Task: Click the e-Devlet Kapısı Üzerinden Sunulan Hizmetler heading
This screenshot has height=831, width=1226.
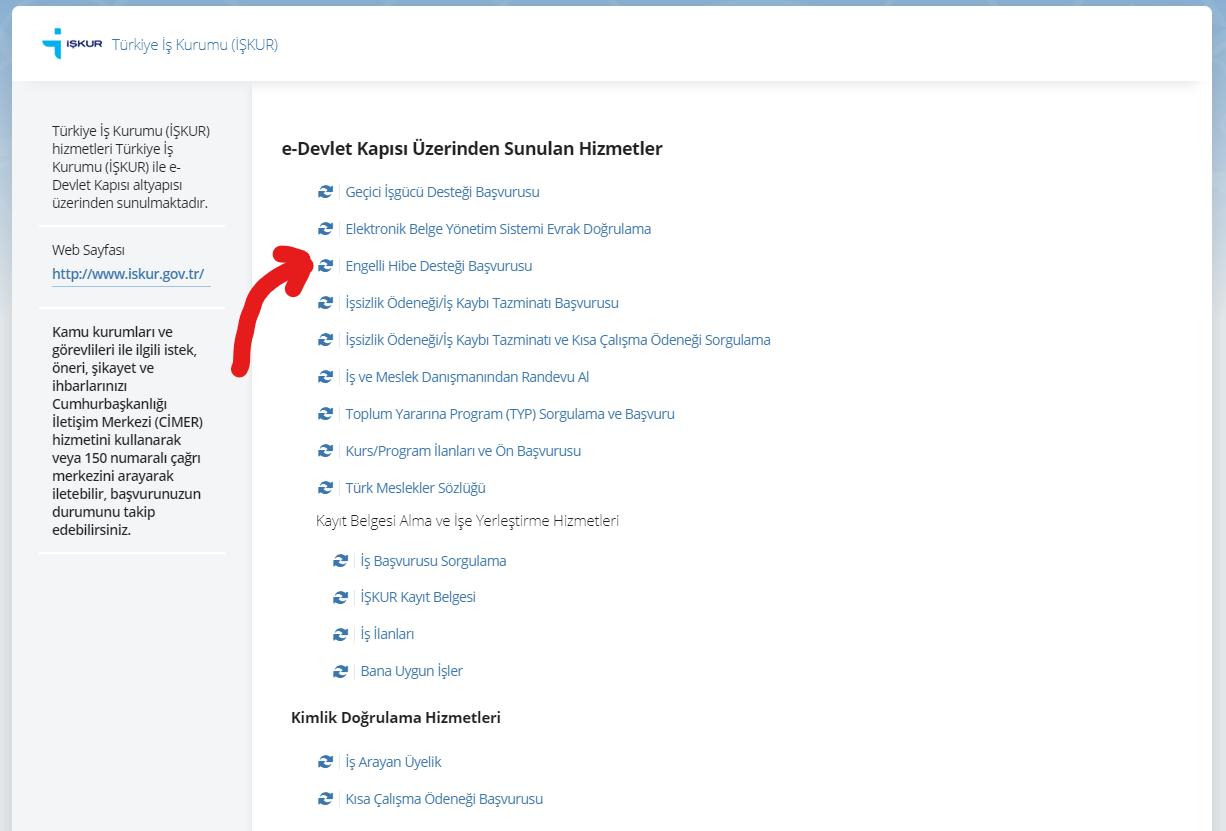Action: 472,149
